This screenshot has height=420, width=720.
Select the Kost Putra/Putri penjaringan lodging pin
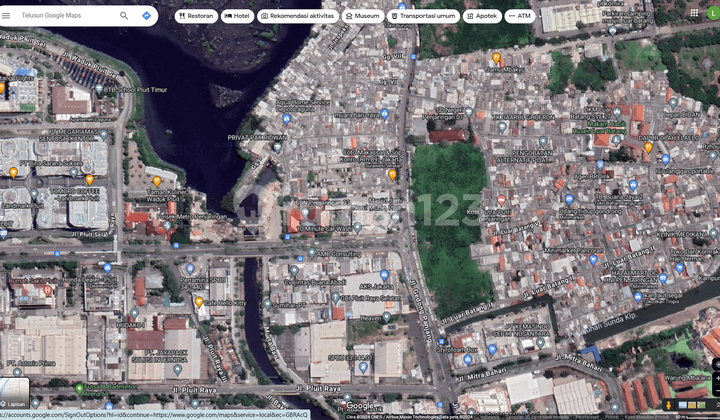coord(501,200)
